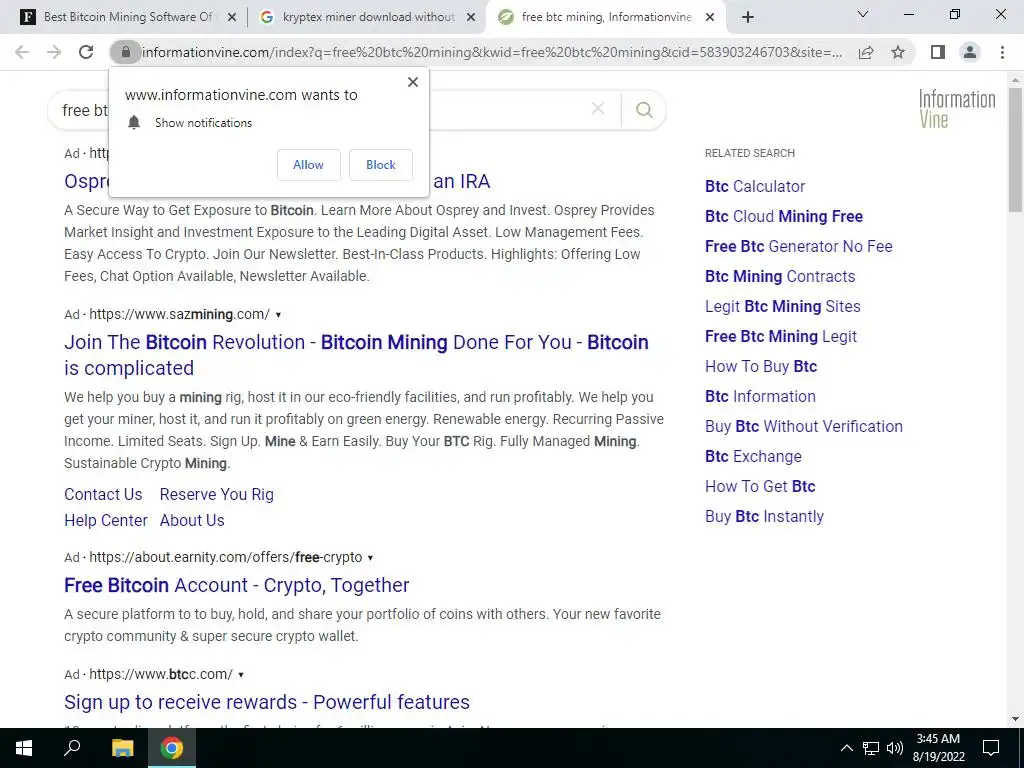The image size is (1024, 768).
Task: Open Free Bitcoin Account ad title
Action: click(x=236, y=585)
